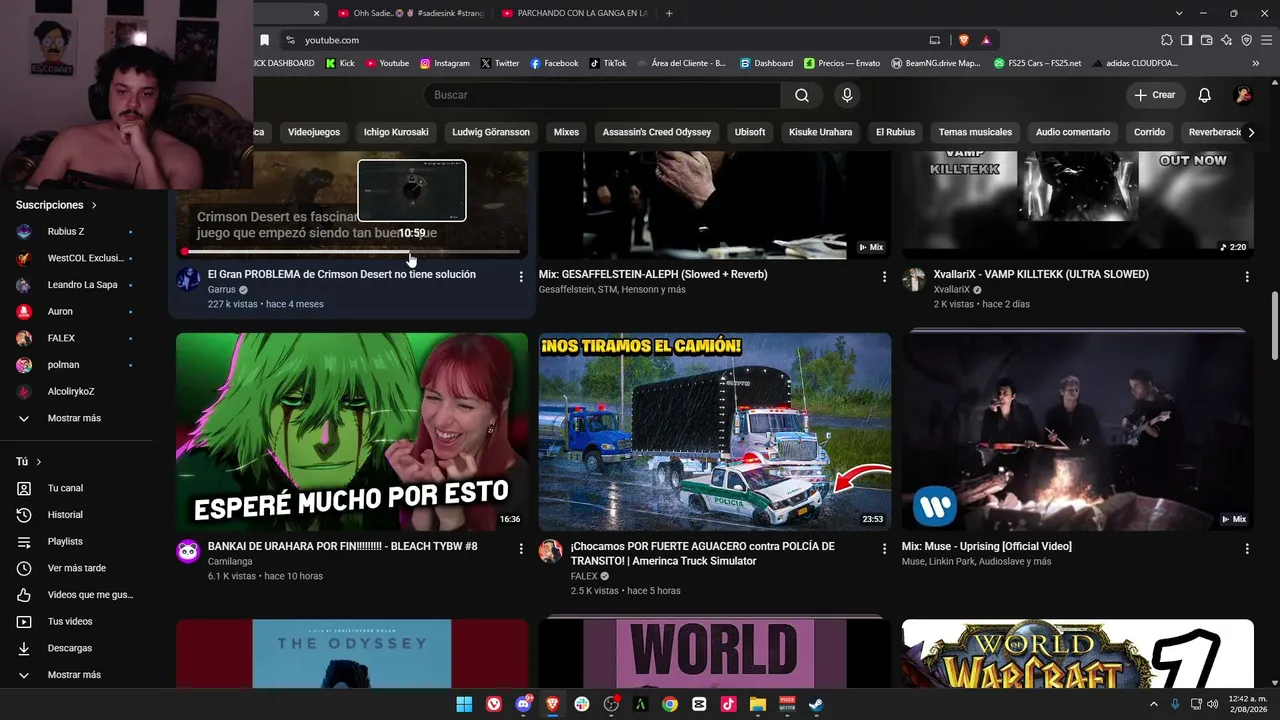This screenshot has width=1280, height=720.
Task: Open Brave Wallet icon
Action: click(1206, 40)
